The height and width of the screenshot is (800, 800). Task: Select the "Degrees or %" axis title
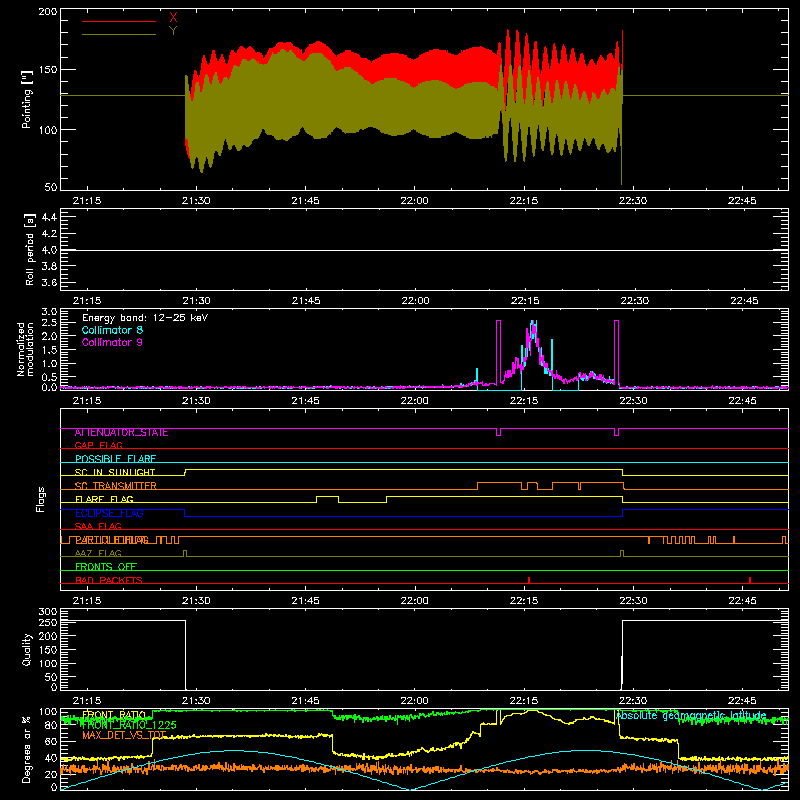[27, 749]
